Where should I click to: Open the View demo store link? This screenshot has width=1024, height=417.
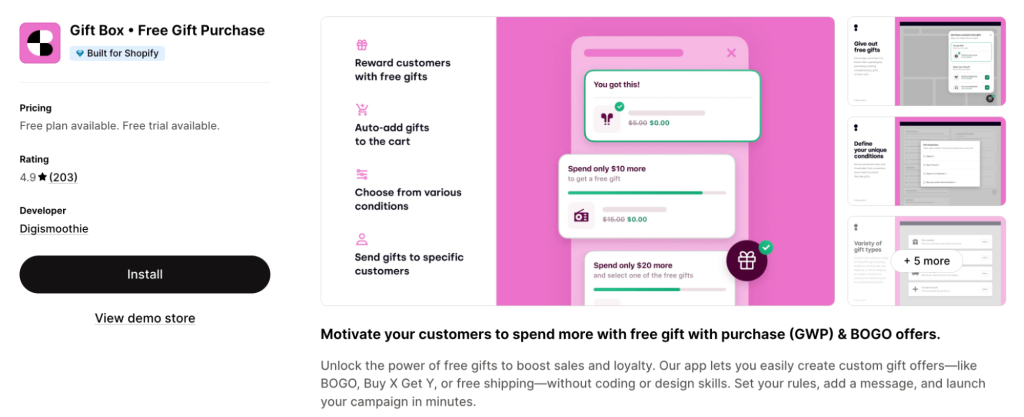click(x=145, y=318)
